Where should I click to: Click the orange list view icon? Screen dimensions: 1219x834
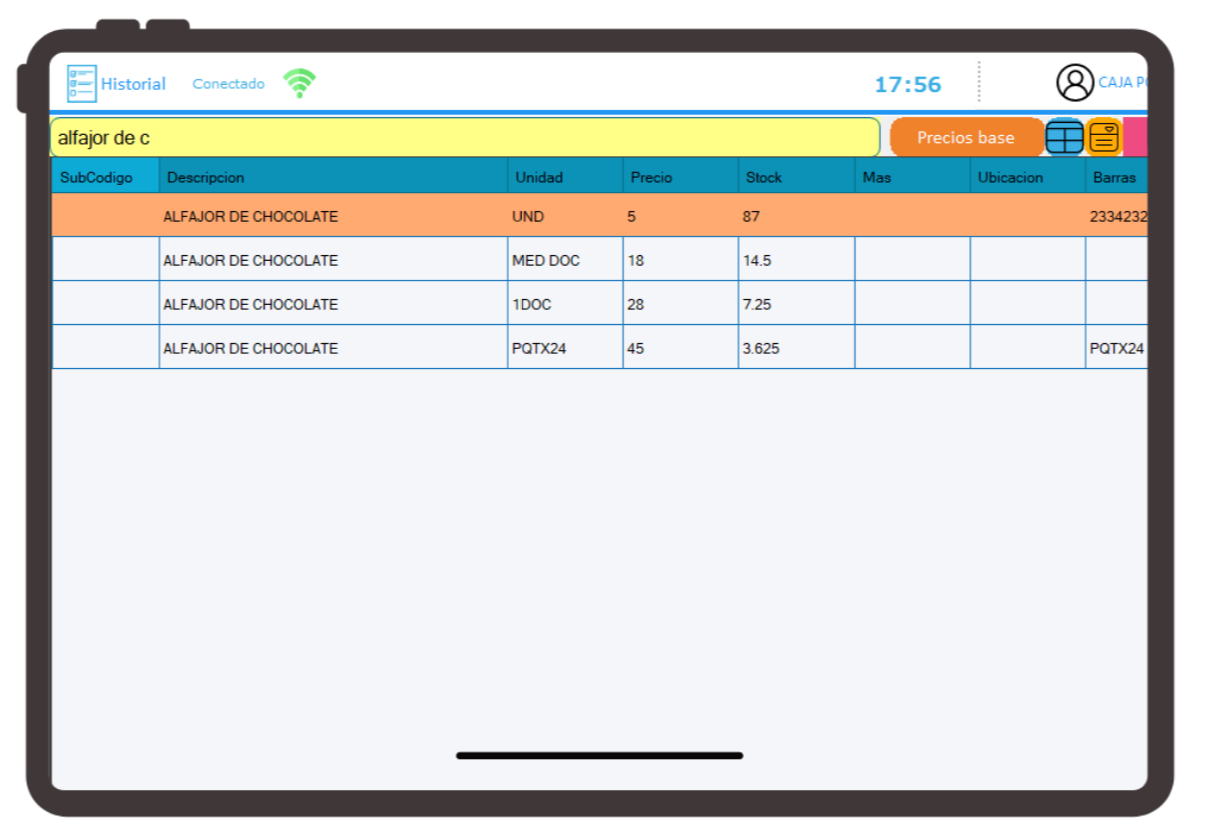coord(1104,138)
